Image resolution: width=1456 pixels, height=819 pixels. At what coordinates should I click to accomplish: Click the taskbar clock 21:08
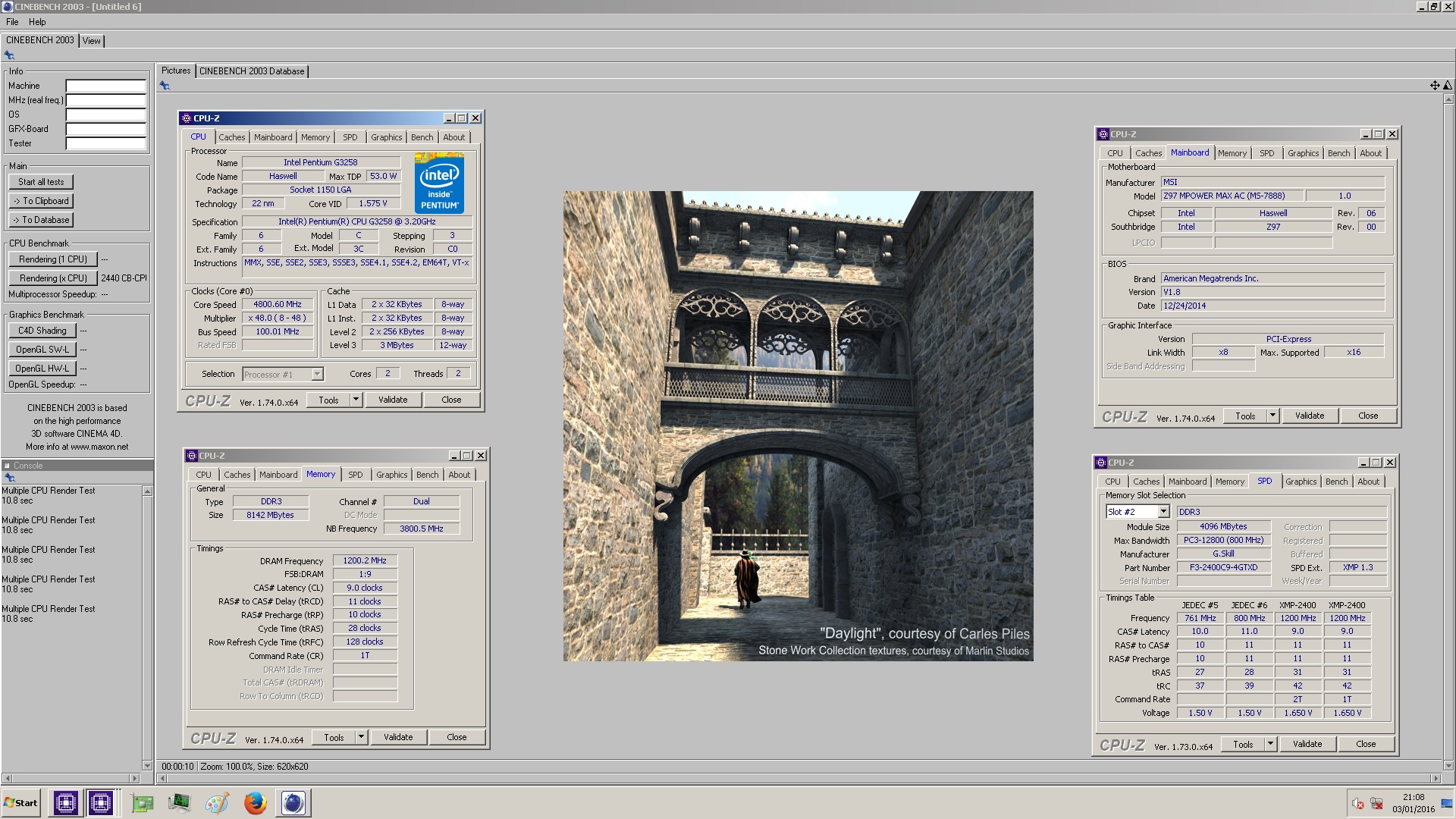click(1414, 797)
